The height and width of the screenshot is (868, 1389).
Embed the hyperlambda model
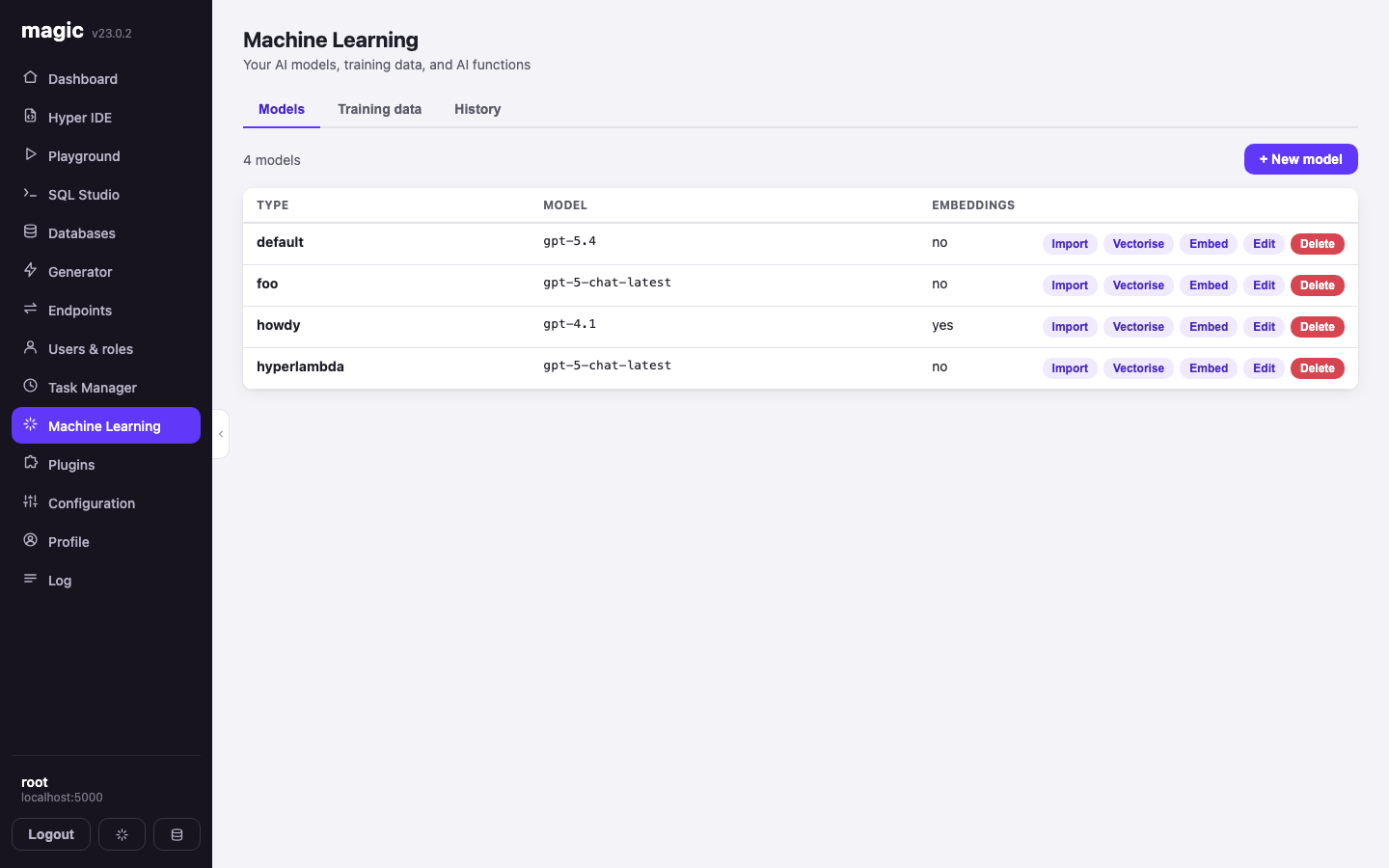(1209, 368)
